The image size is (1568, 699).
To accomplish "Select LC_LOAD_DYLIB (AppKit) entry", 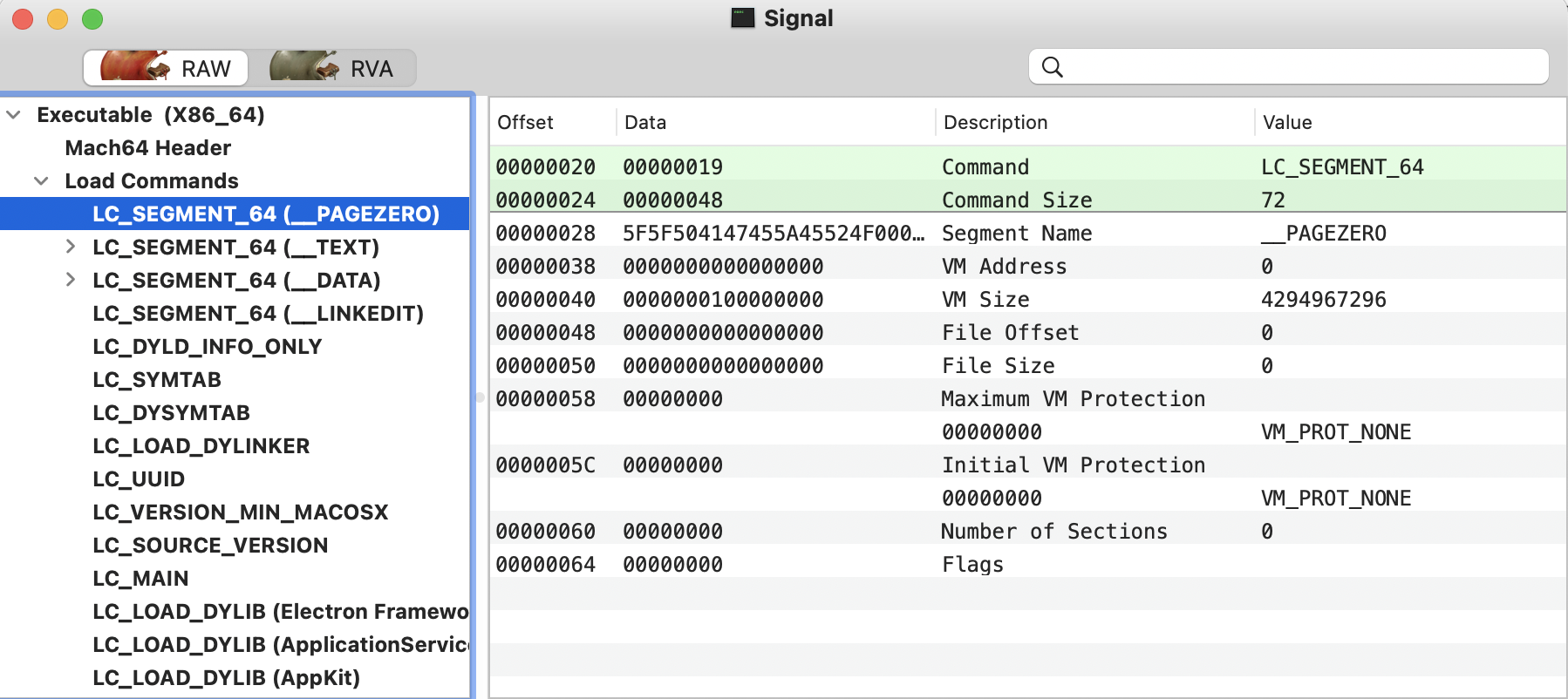I will (226, 678).
